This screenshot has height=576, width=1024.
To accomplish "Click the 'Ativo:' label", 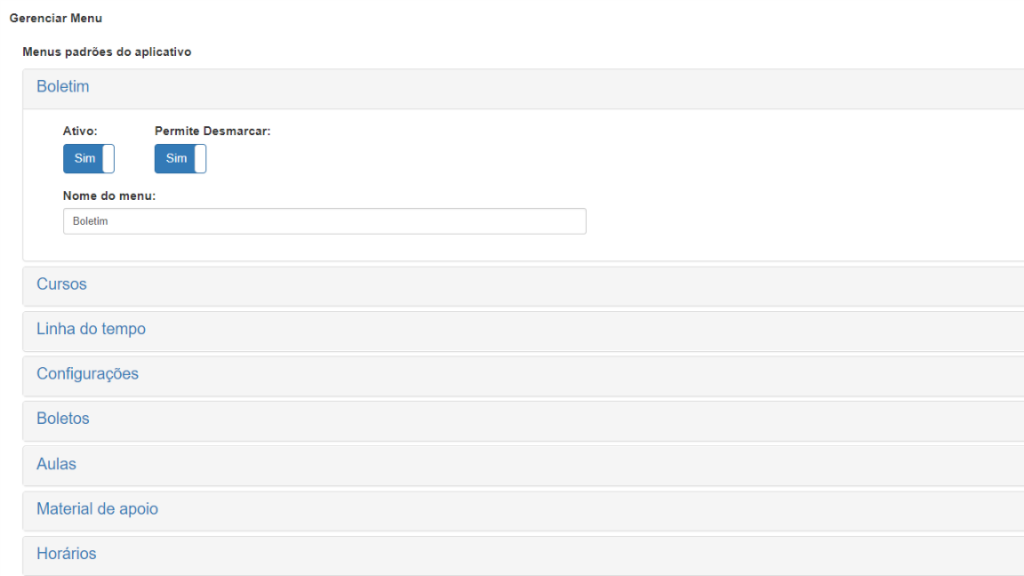I will pos(80,131).
